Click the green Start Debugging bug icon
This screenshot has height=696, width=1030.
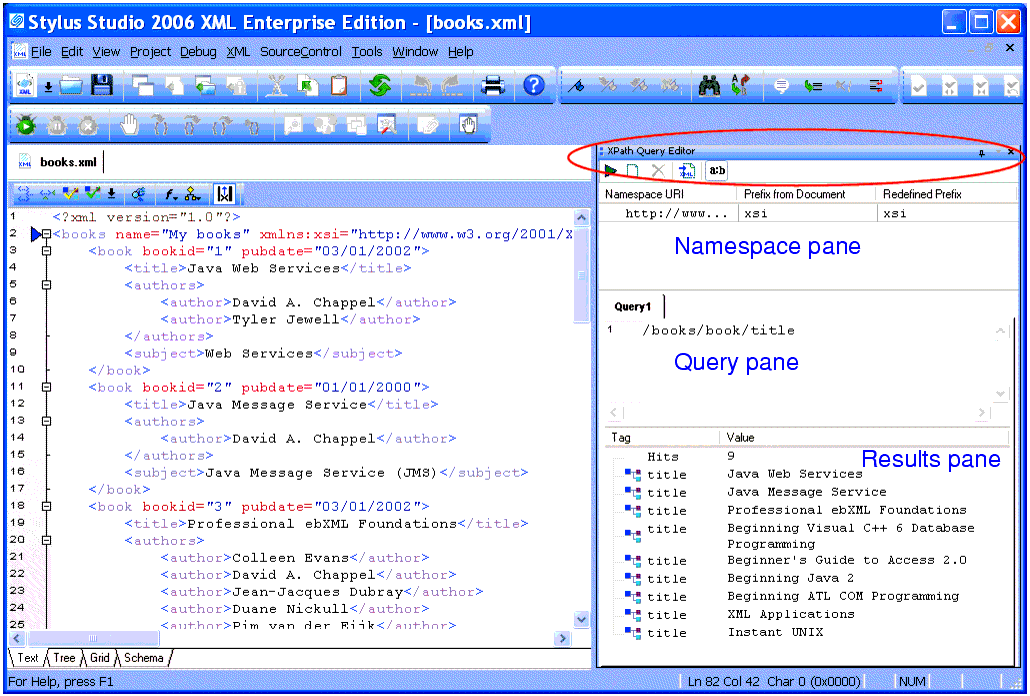click(27, 124)
